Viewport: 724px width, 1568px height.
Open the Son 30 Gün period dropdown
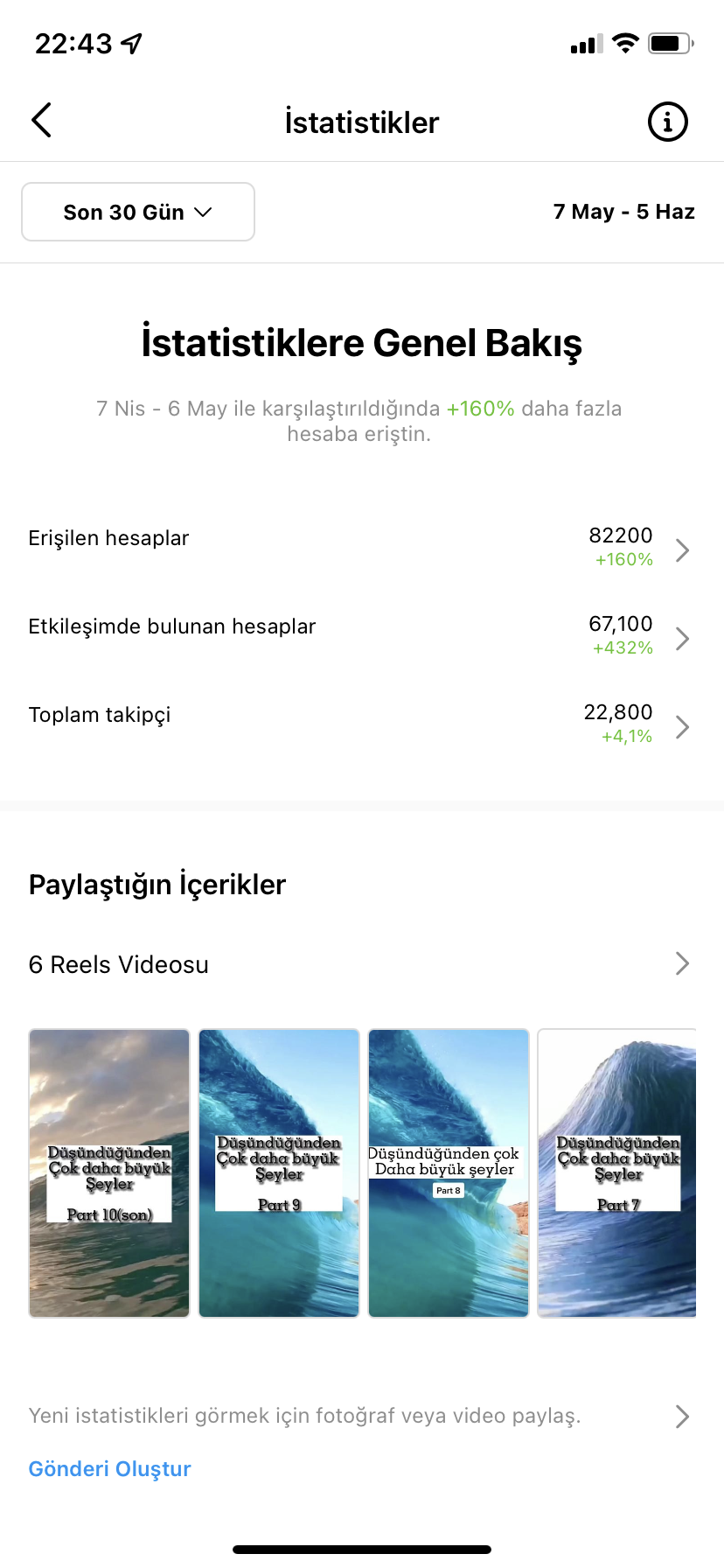click(138, 212)
